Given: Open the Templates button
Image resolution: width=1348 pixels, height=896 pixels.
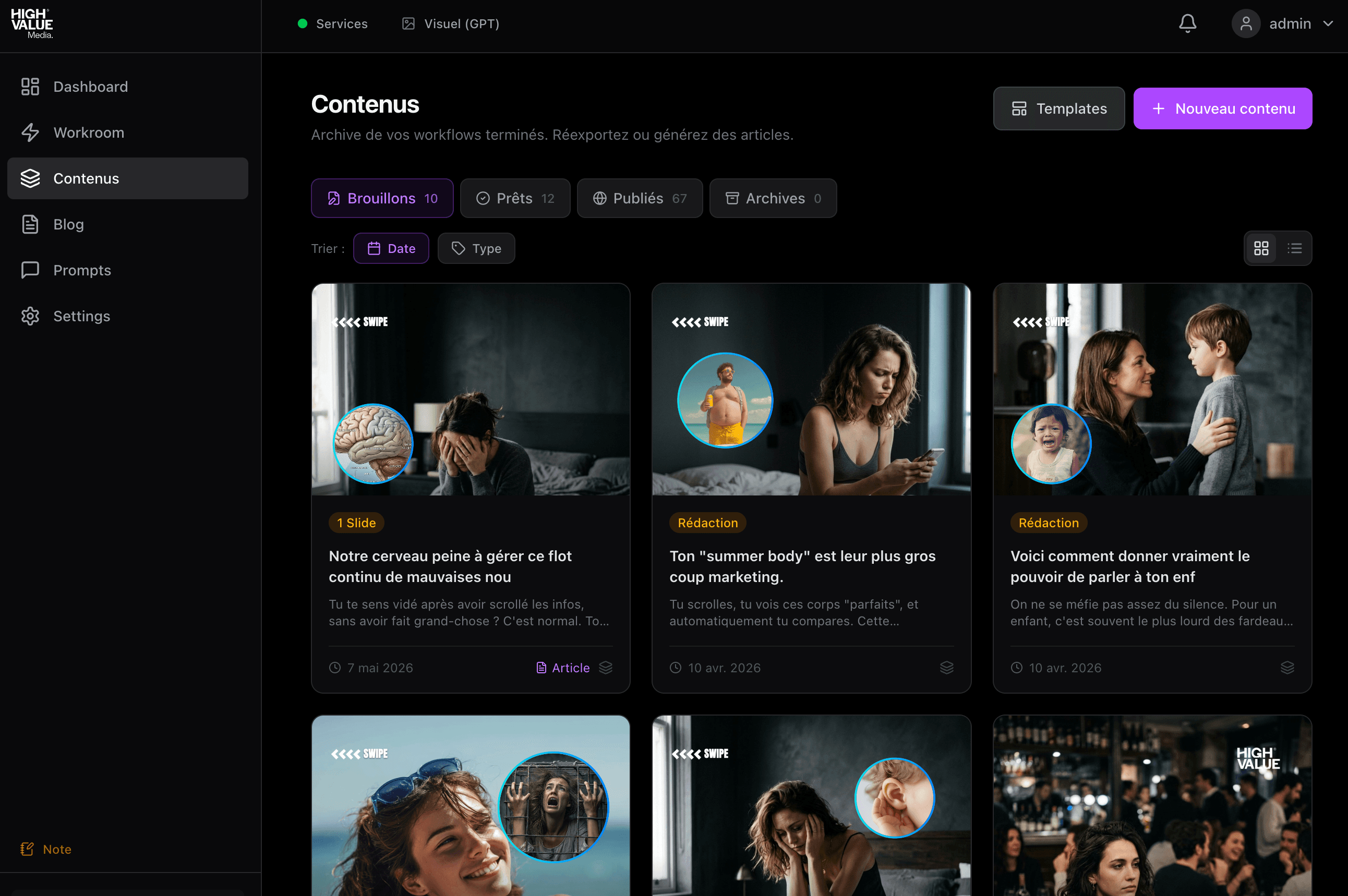Looking at the screenshot, I should tap(1058, 108).
